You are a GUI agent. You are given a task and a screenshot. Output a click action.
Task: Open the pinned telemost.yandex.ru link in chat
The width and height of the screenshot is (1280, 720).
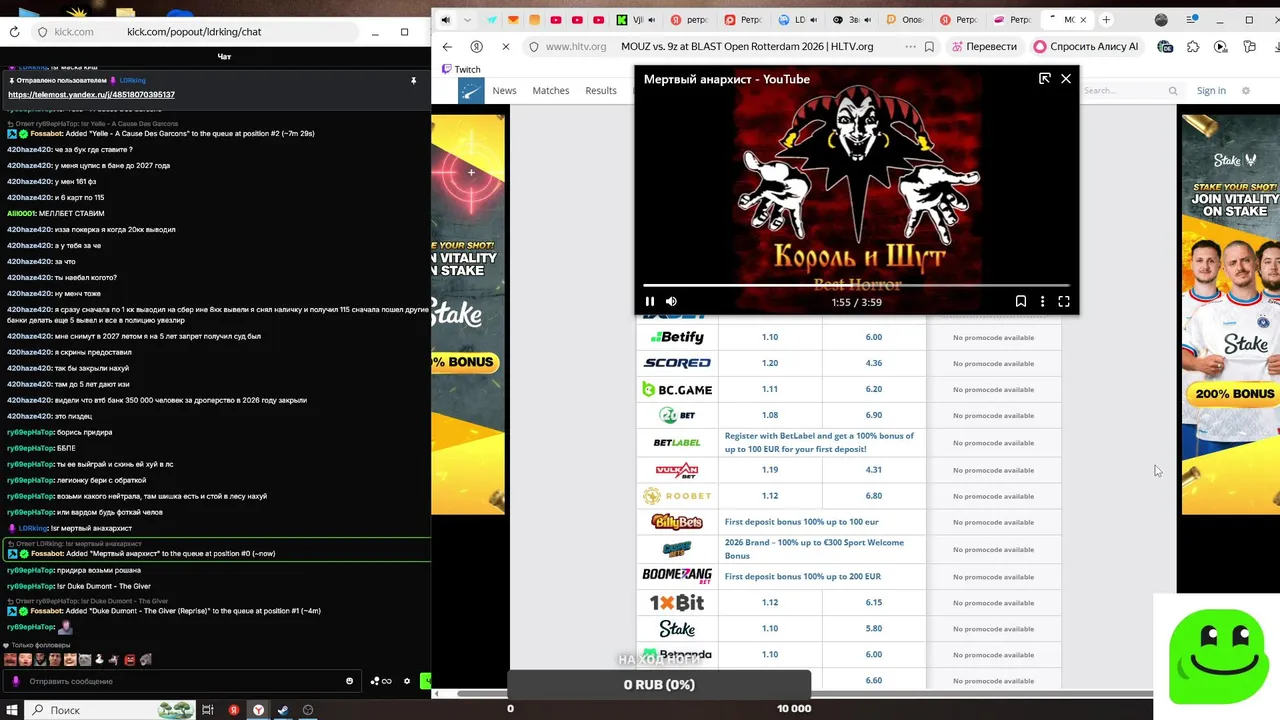click(x=91, y=95)
